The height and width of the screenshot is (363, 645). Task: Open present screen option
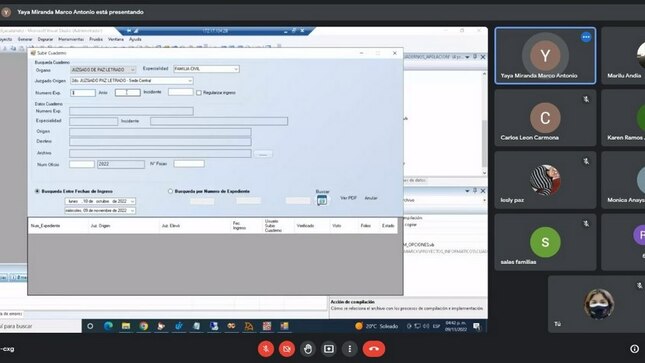point(329,349)
